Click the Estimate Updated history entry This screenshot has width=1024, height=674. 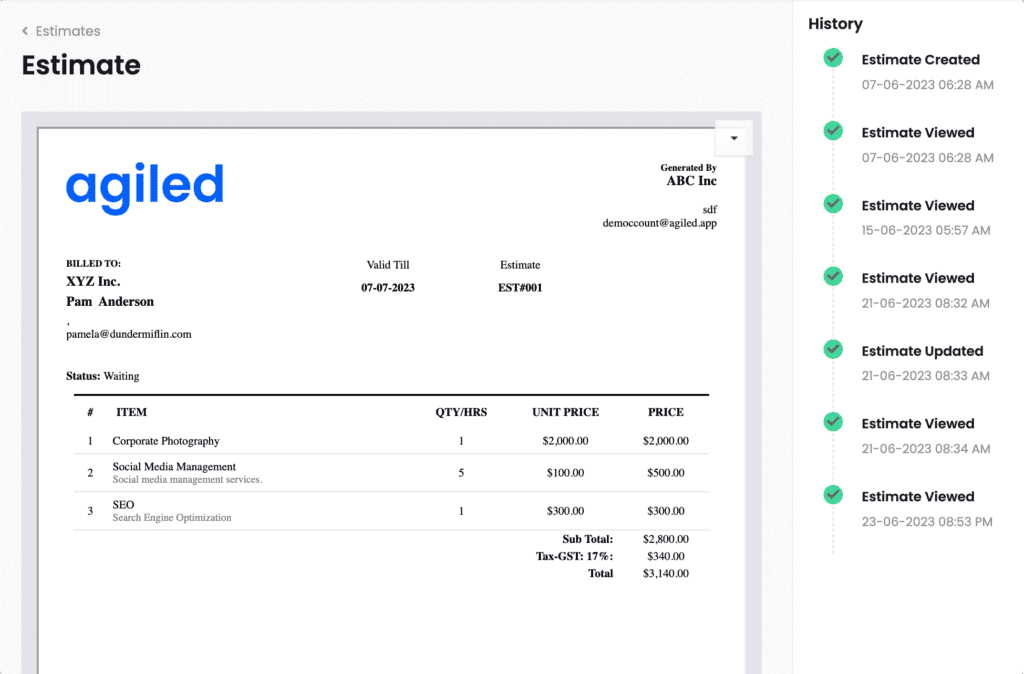pos(922,351)
